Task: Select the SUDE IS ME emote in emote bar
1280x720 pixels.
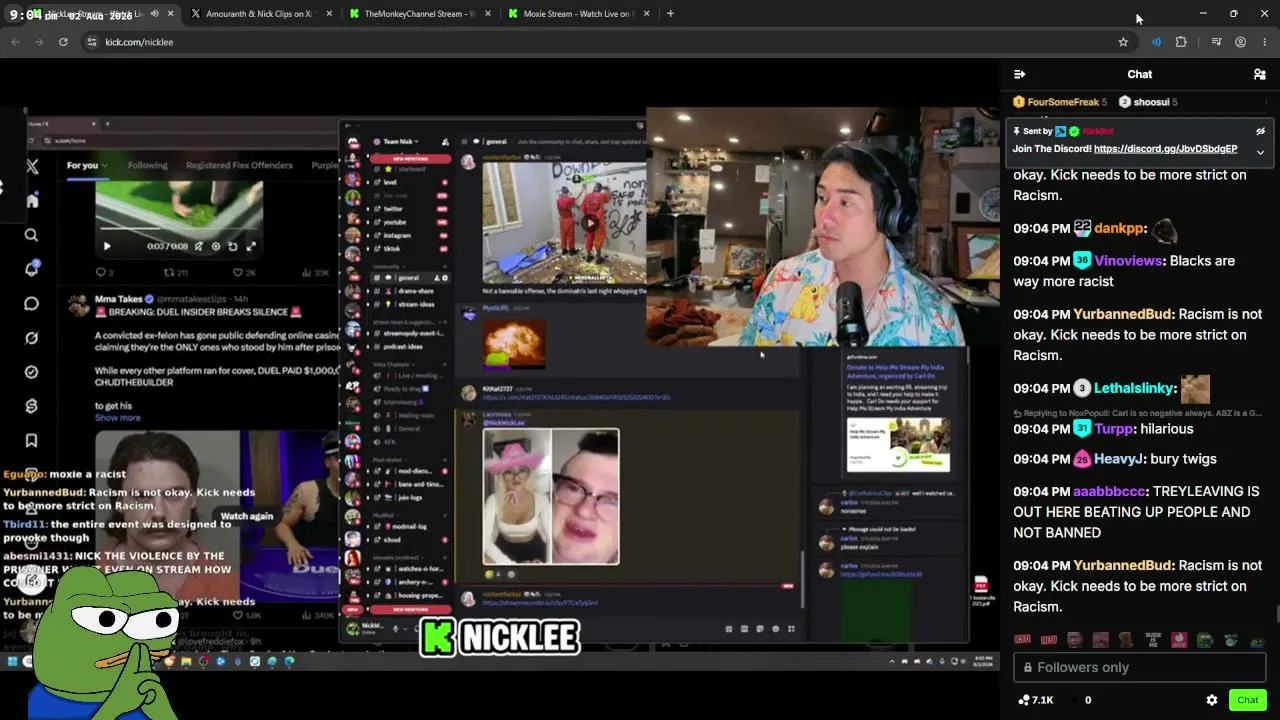Action: 1153,640
